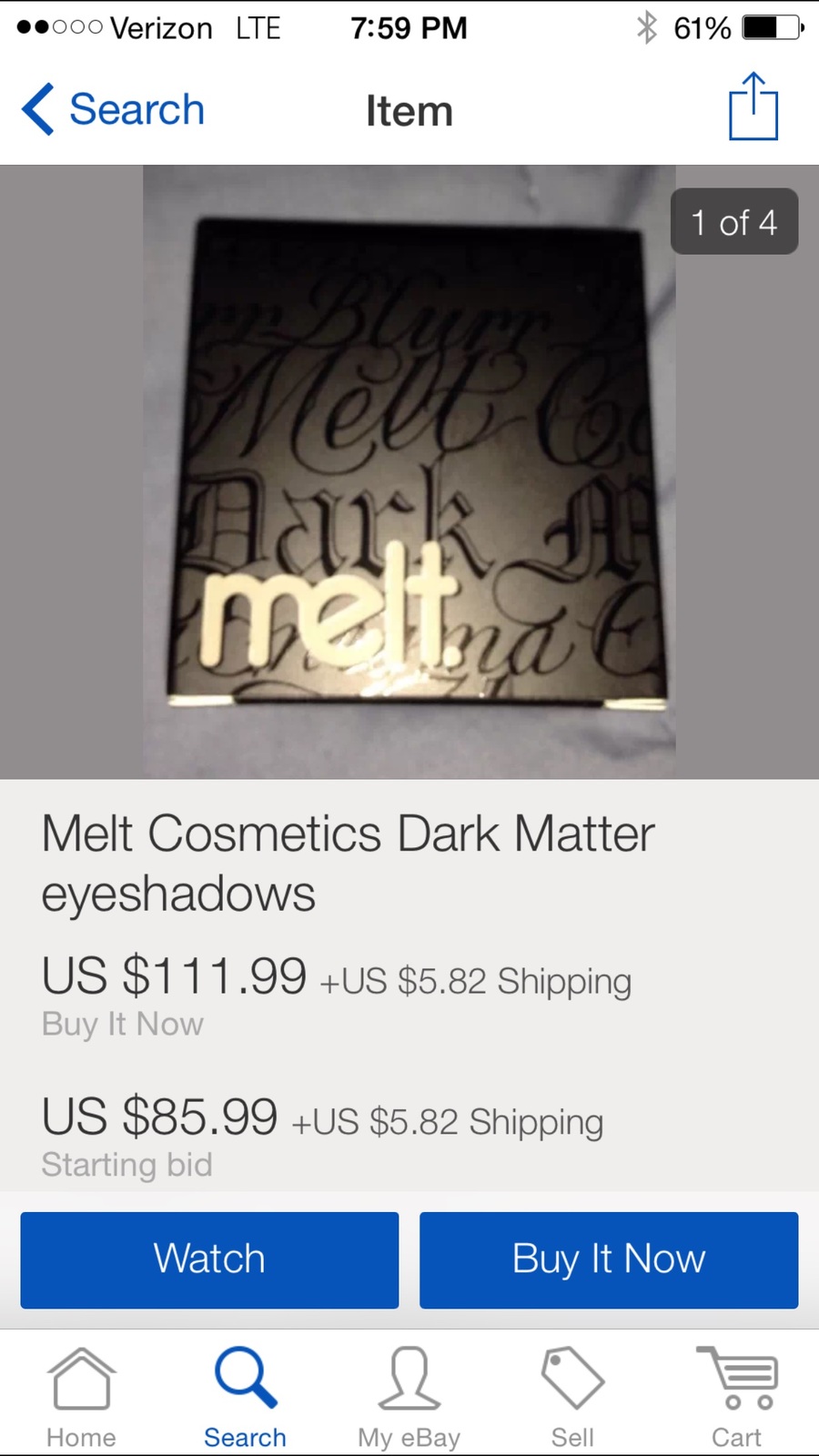Tap the US $111.99 Buy It Now price
The image size is (819, 1456).
[x=174, y=976]
